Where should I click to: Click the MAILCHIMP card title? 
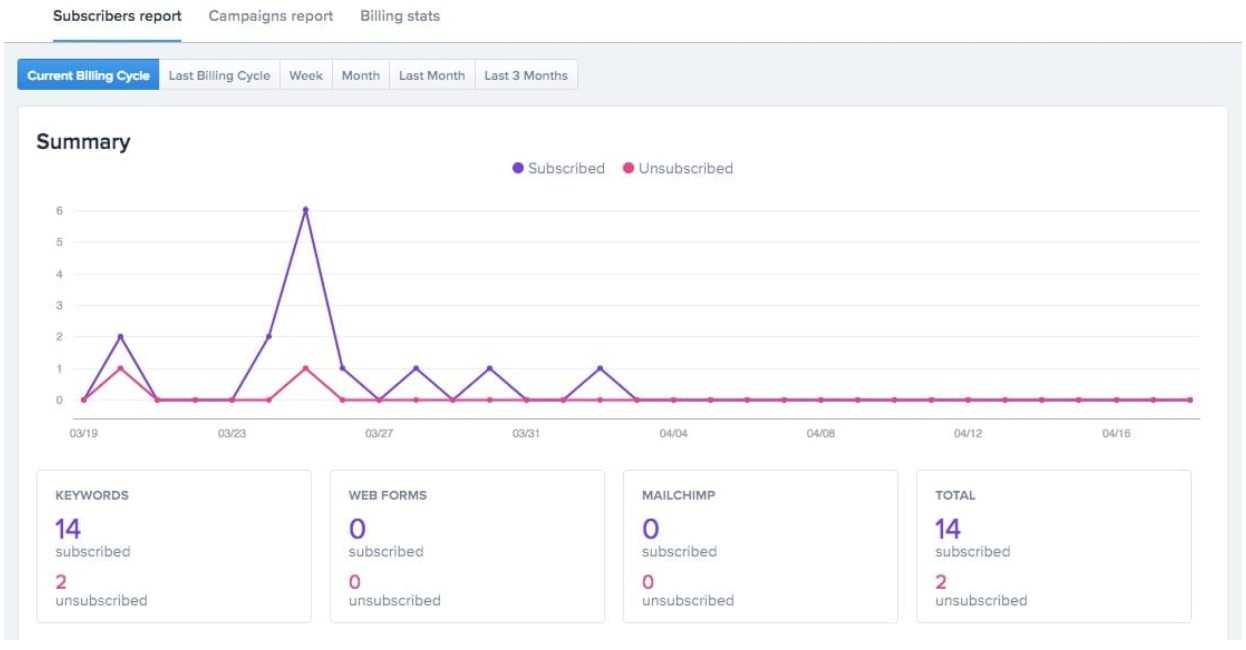[679, 495]
